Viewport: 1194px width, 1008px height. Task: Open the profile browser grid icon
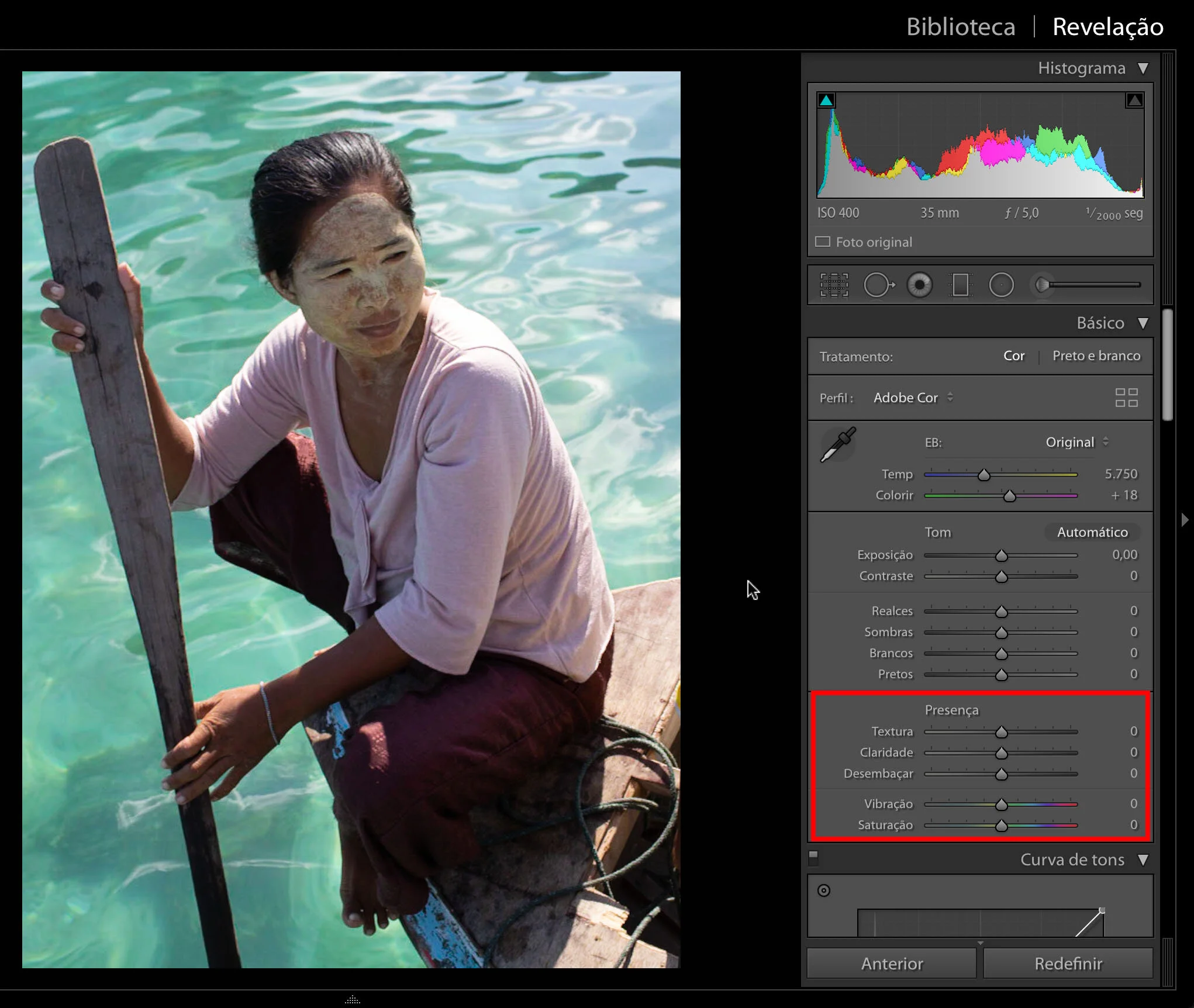1126,398
